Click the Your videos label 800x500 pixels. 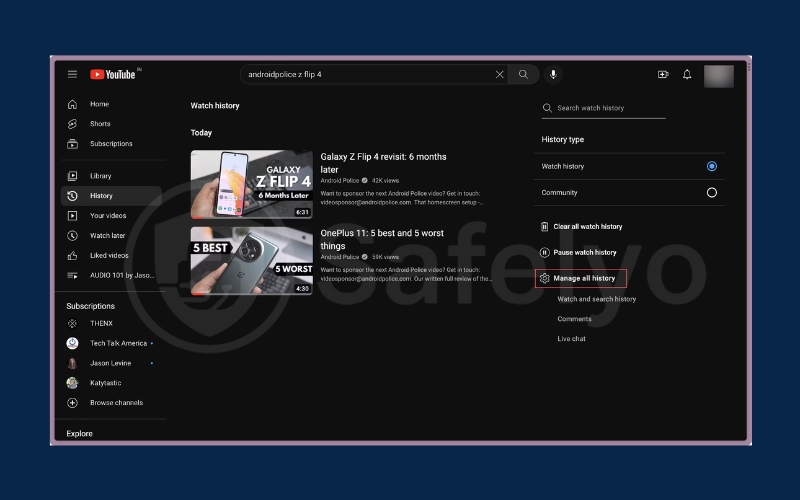click(x=108, y=216)
